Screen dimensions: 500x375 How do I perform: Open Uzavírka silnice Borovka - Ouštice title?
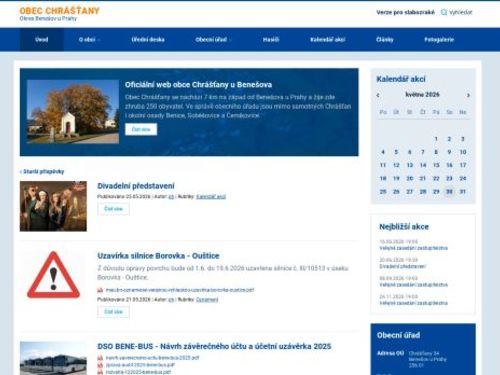[x=158, y=256]
